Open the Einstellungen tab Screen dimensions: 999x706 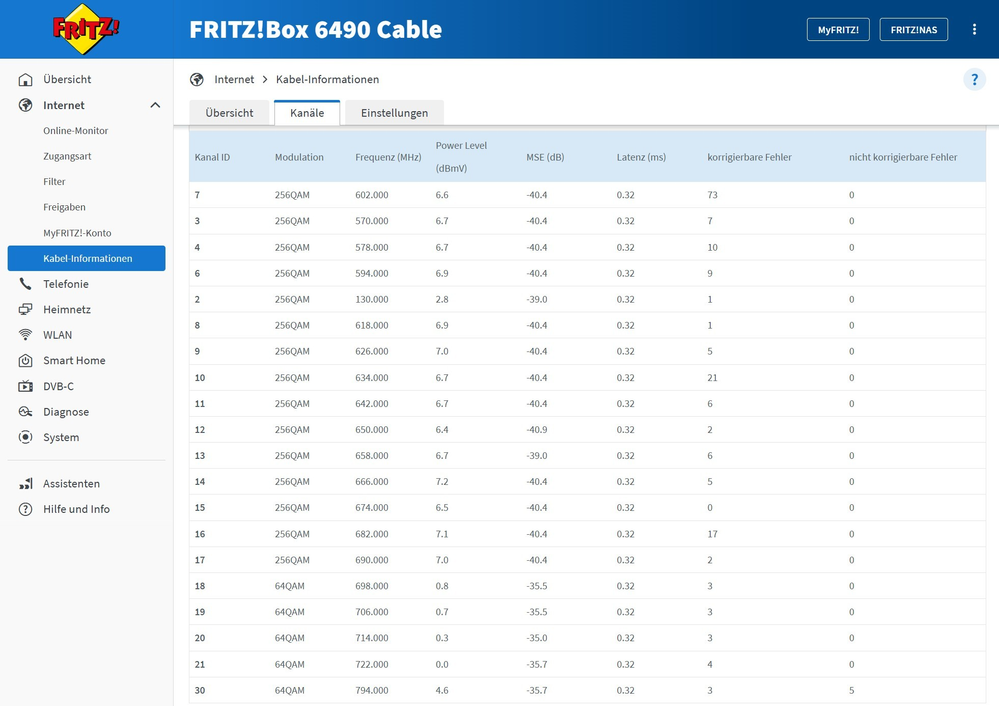[x=394, y=113]
